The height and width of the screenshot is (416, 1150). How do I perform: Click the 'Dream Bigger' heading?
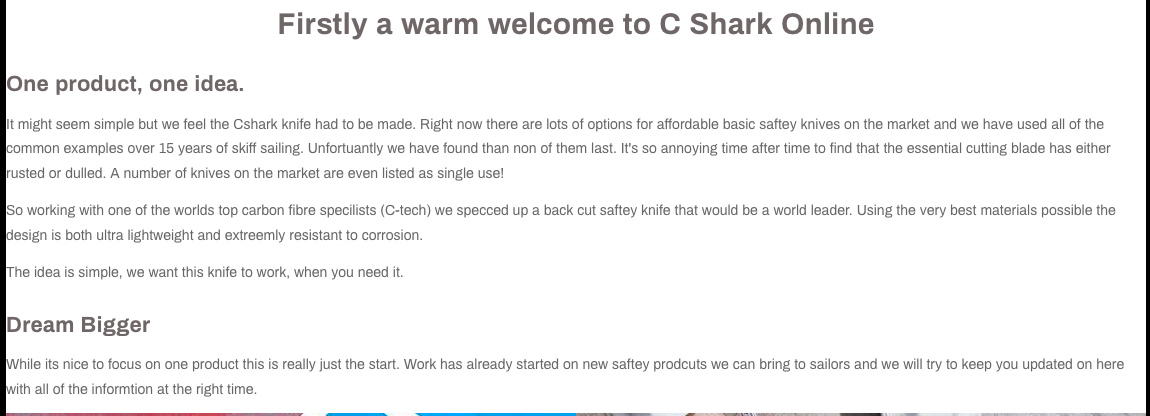tap(79, 325)
